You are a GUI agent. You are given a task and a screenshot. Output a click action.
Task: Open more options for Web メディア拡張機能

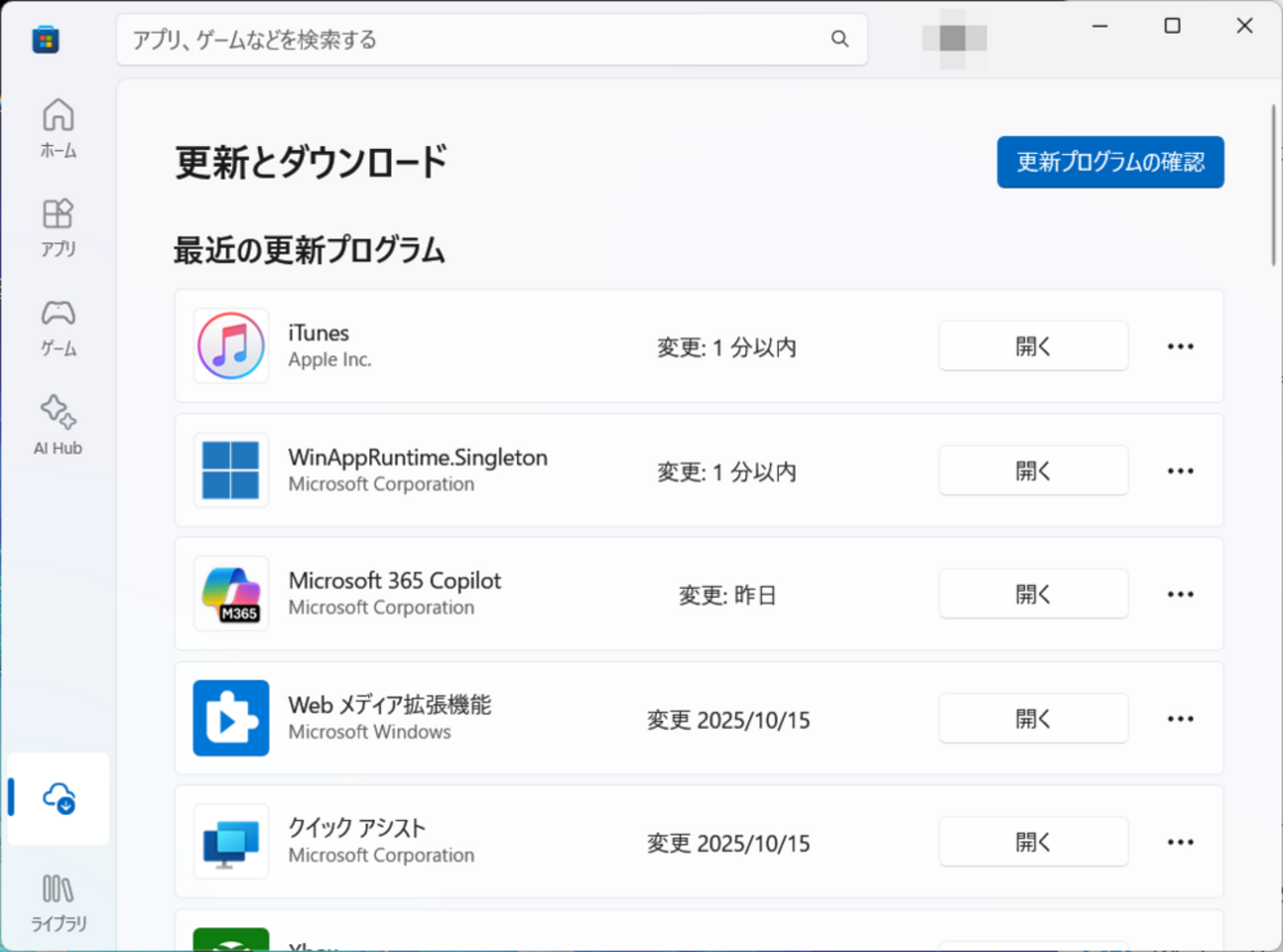(1180, 718)
